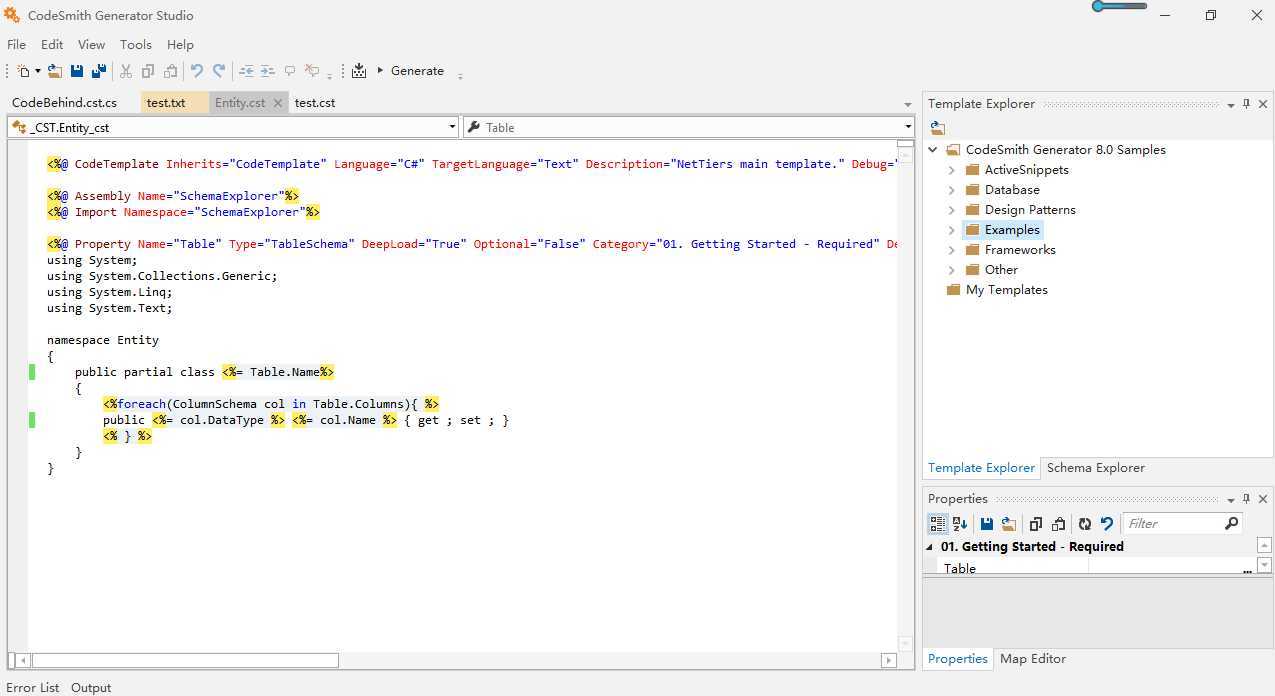Expand the Other folder
The width and height of the screenshot is (1275, 696).
click(x=952, y=270)
